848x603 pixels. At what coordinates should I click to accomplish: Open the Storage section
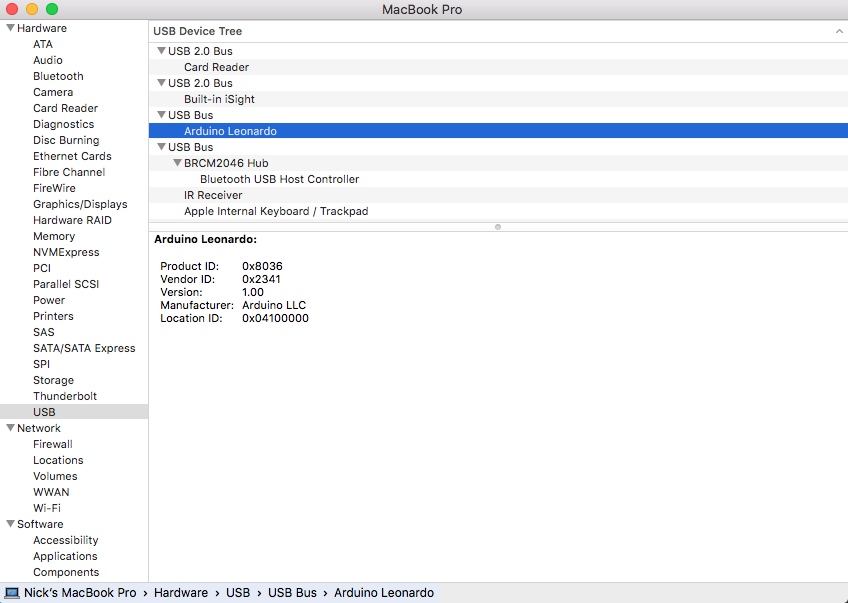tap(53, 380)
